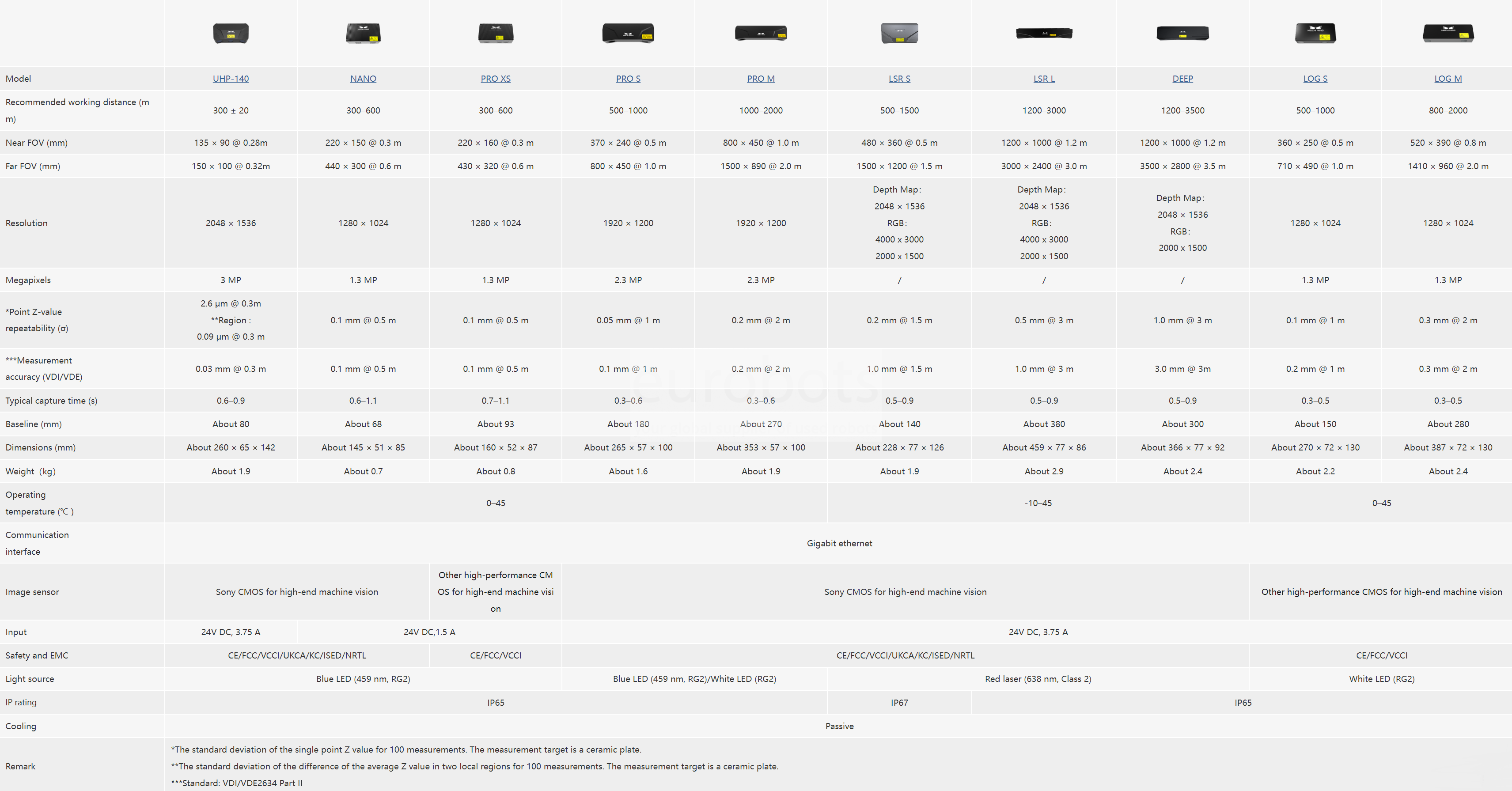Click the LSR L camera product image

[x=1044, y=34]
